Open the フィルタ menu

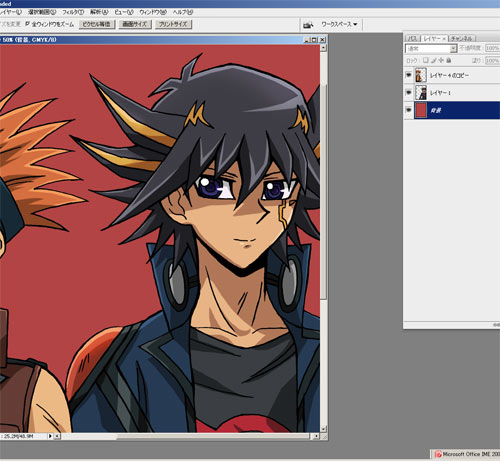[73, 12]
